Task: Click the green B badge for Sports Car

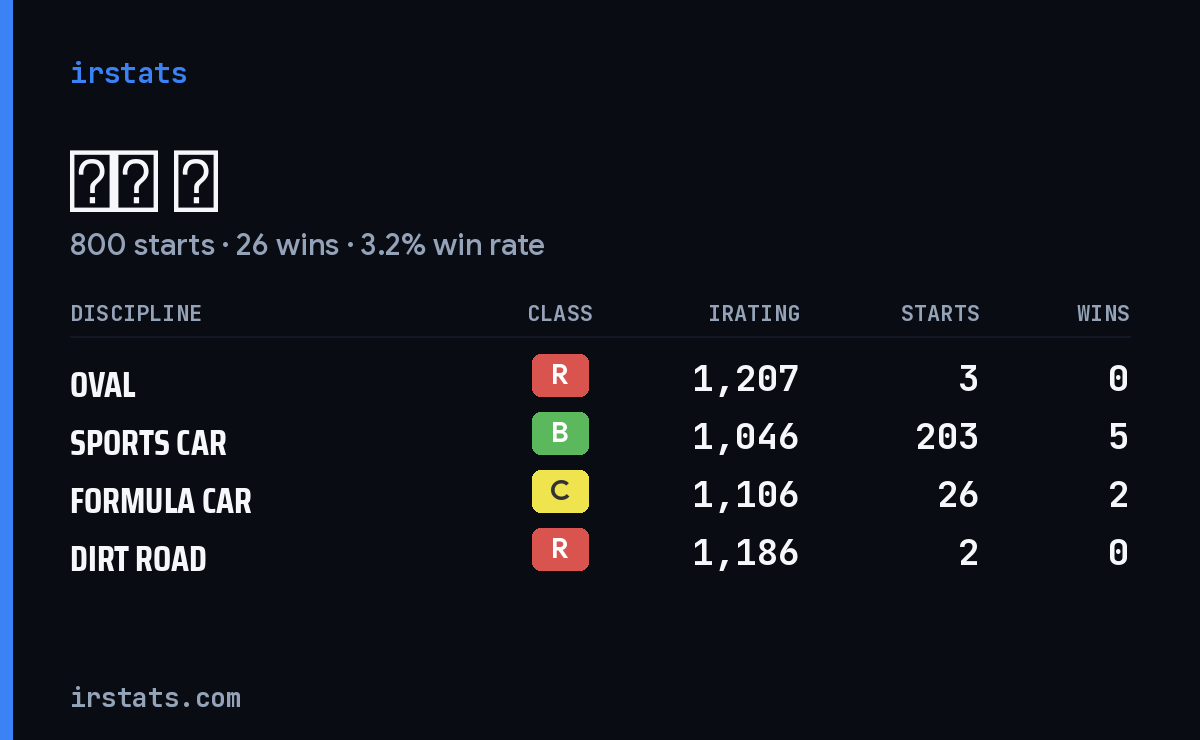Action: click(x=560, y=433)
